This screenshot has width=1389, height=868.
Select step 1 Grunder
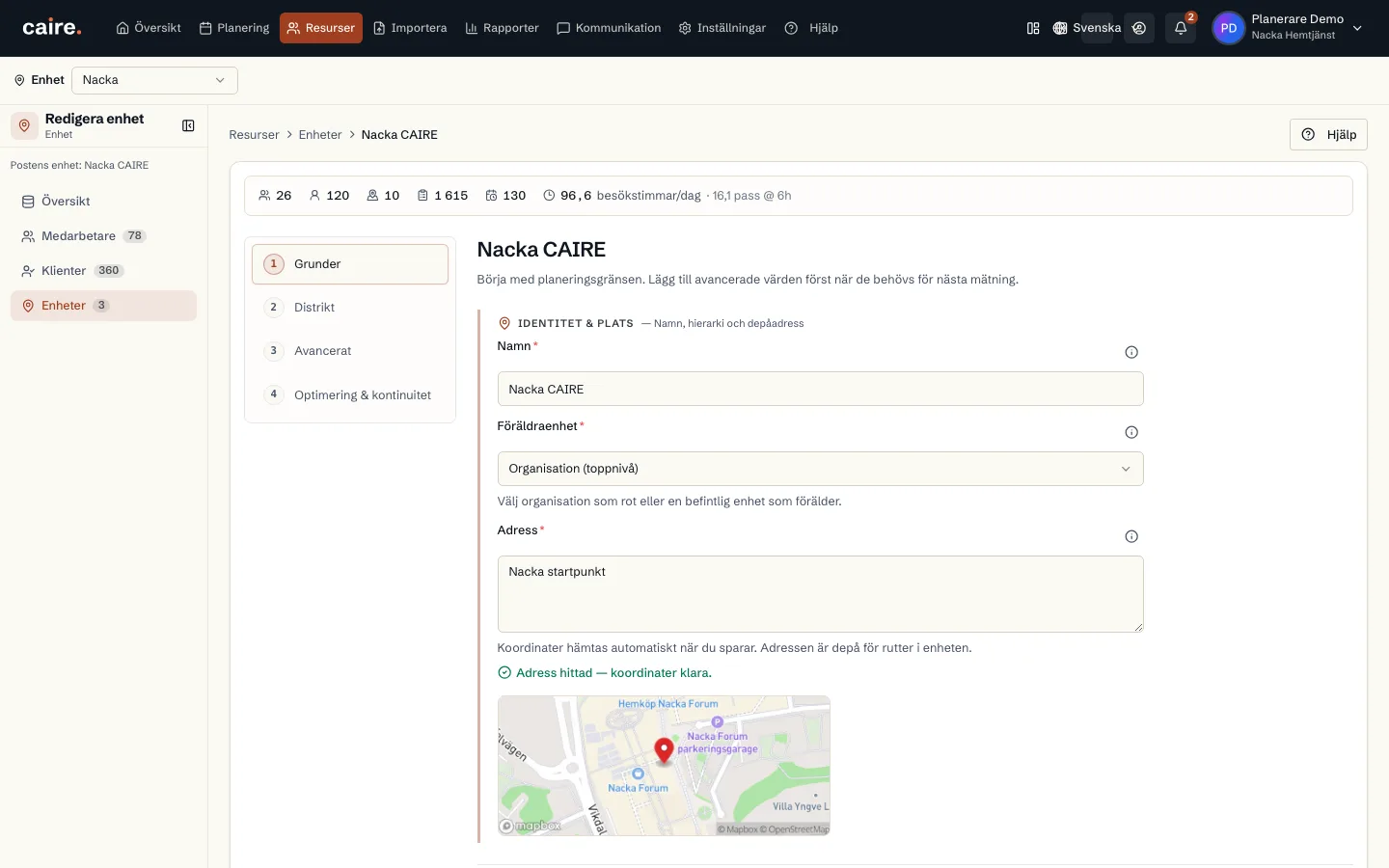tap(350, 264)
